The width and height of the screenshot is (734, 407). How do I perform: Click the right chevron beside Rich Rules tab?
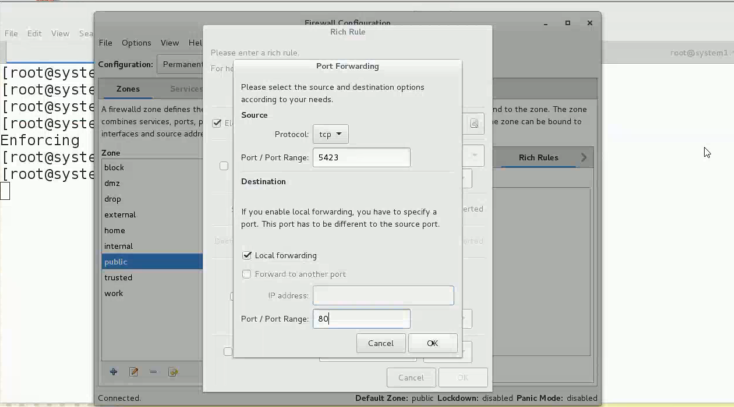click(584, 158)
